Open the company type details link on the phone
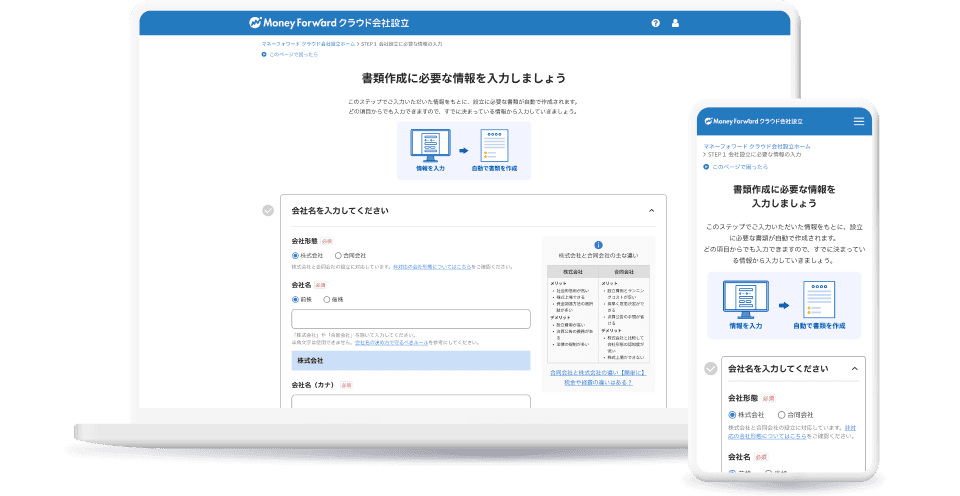 (792, 432)
